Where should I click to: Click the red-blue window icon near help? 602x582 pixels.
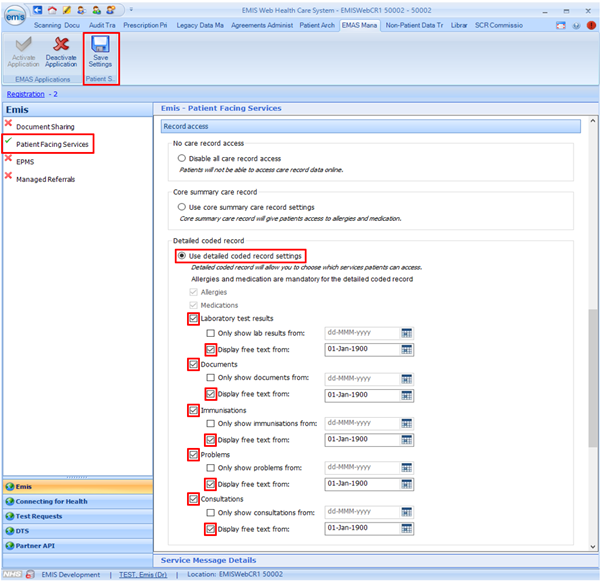coord(561,26)
